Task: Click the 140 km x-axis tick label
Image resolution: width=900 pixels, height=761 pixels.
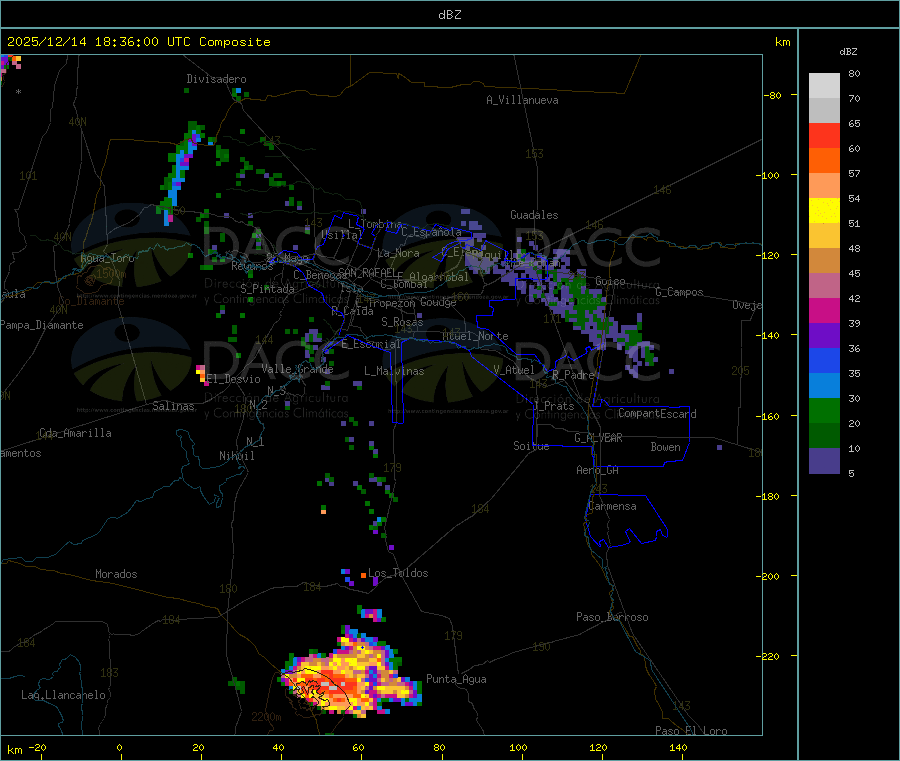Action: [678, 747]
